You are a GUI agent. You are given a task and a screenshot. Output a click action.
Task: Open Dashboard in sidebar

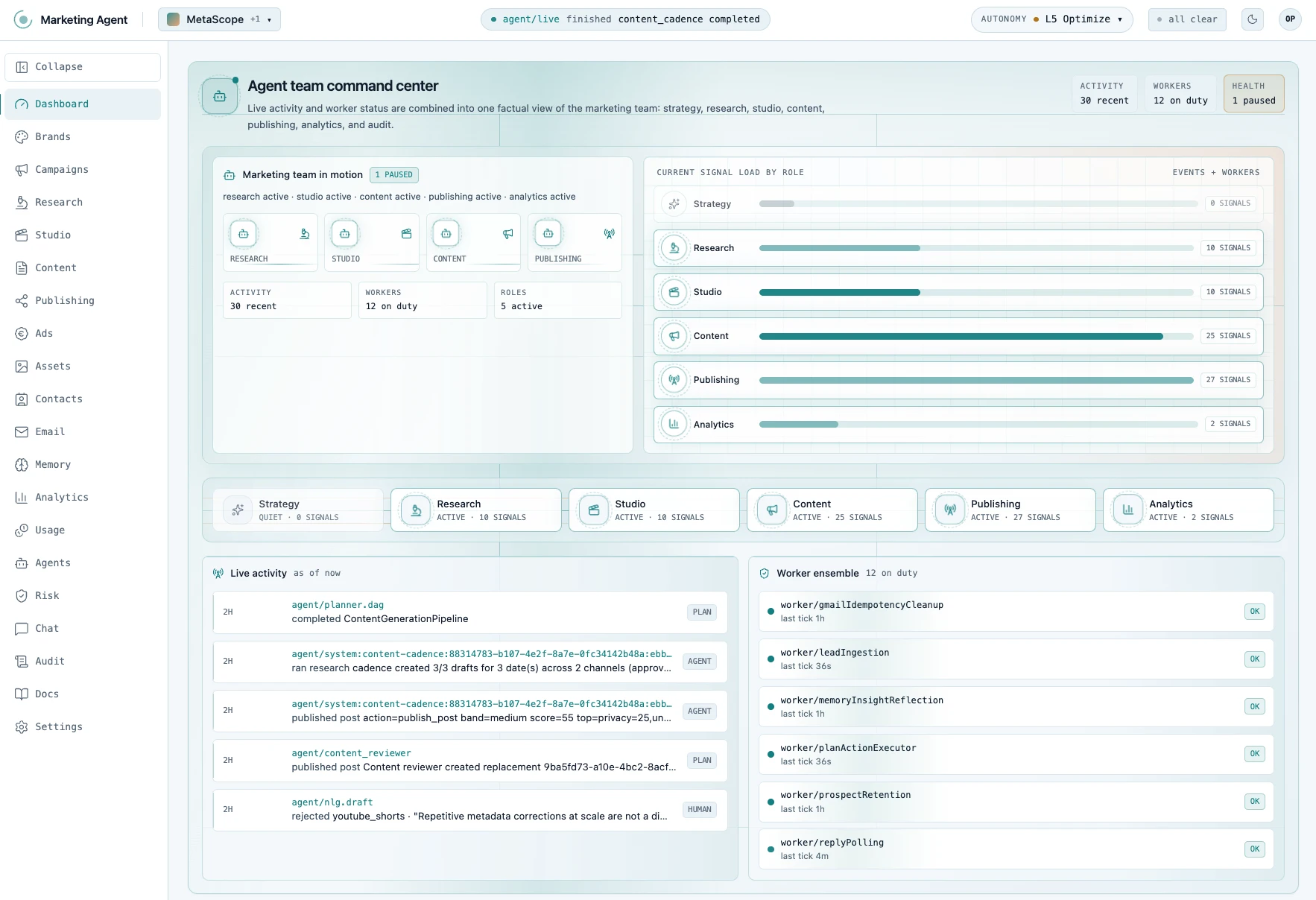83,104
